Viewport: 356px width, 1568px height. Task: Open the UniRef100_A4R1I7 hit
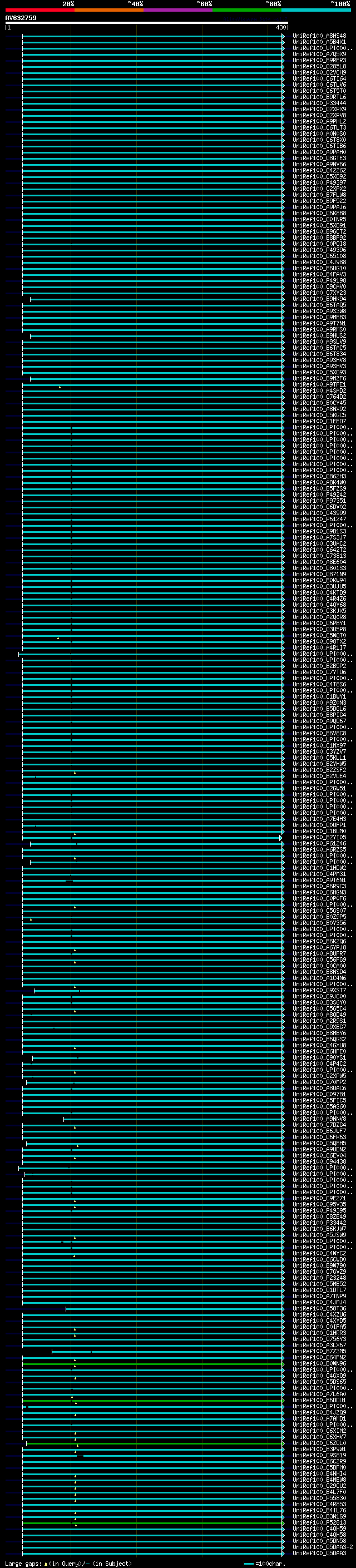pos(319,647)
